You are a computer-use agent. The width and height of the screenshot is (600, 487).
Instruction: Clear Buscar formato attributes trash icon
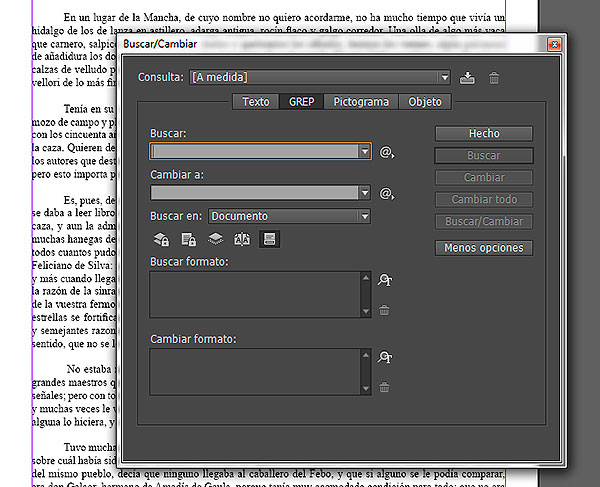click(384, 310)
